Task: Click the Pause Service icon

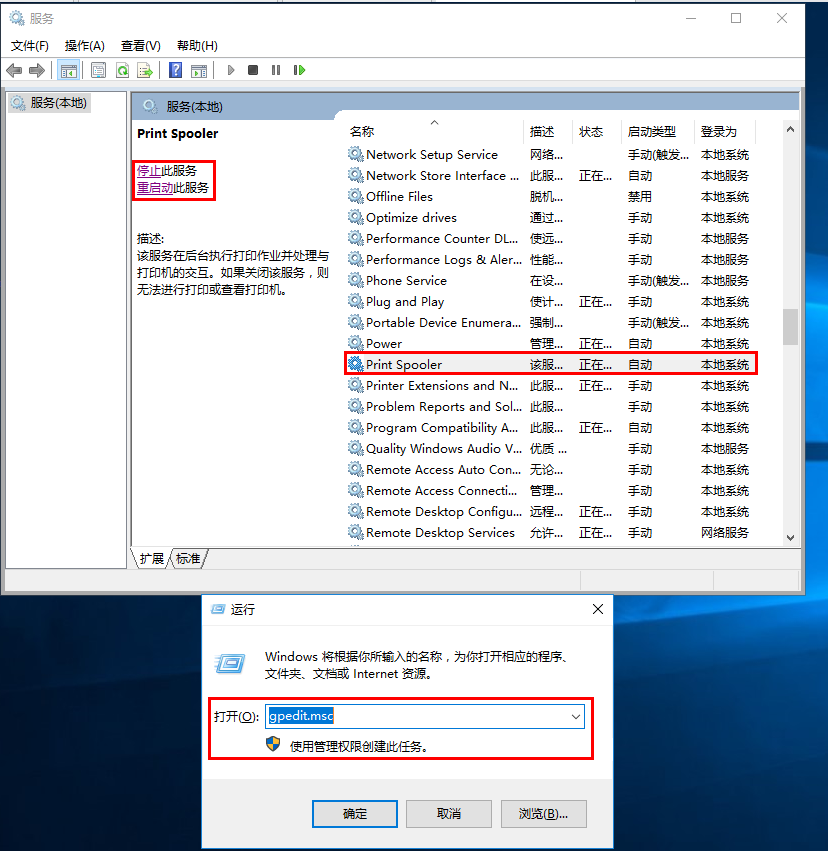Action: coord(276,70)
